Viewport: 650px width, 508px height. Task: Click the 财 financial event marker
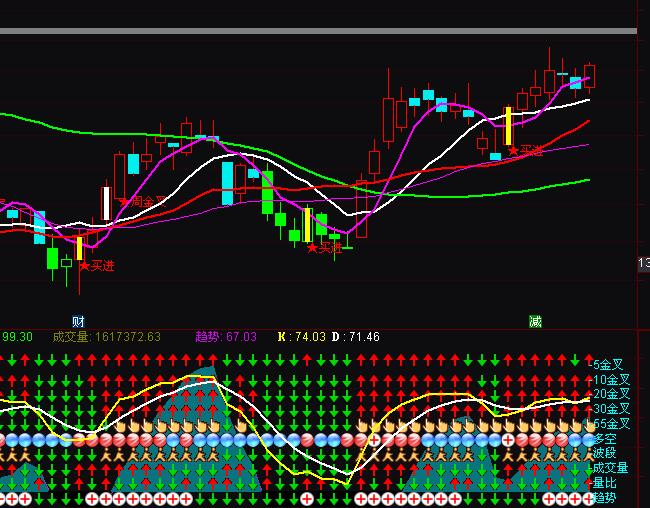[x=78, y=321]
